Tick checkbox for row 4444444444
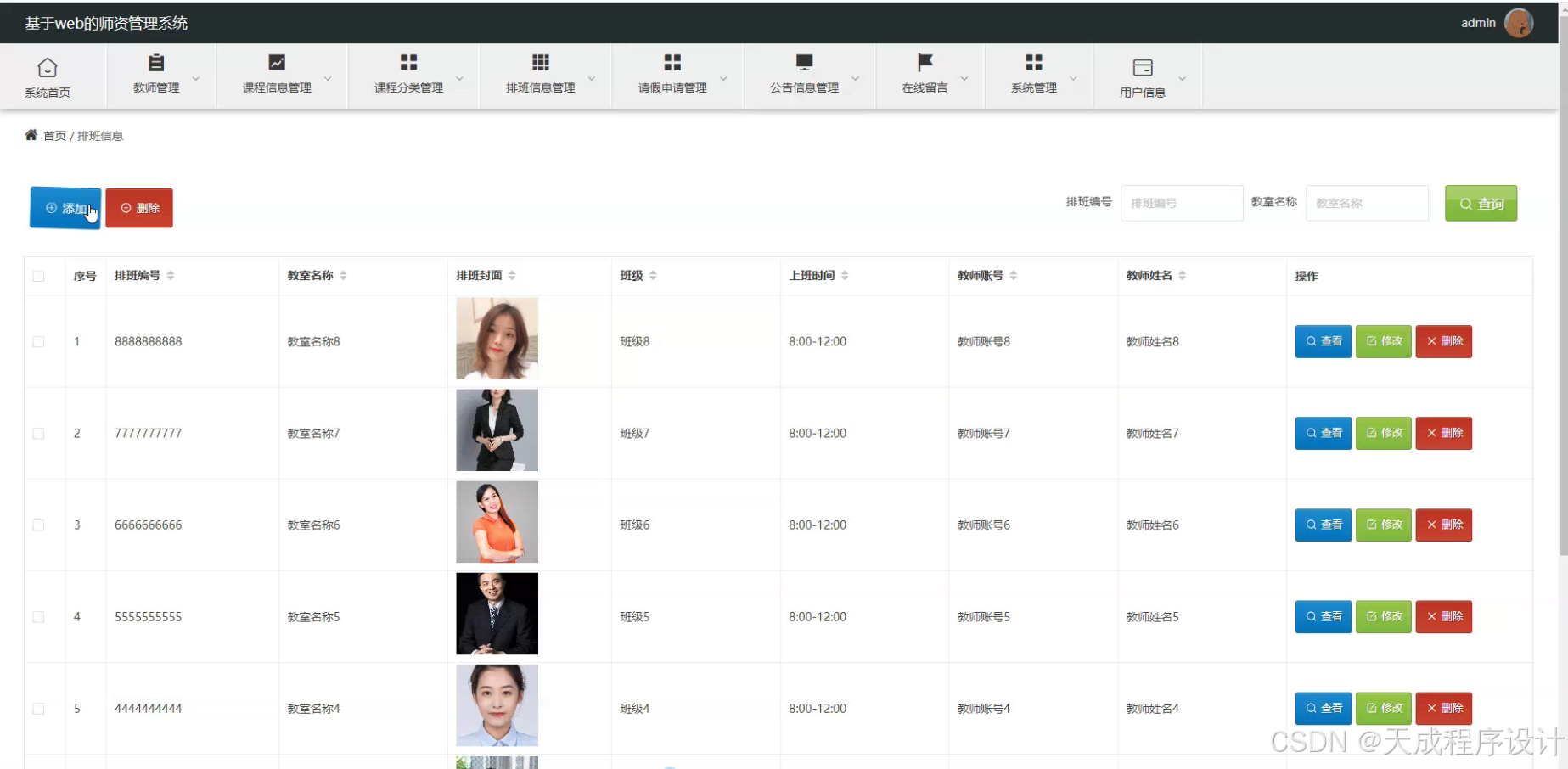1568x769 pixels. 38,709
